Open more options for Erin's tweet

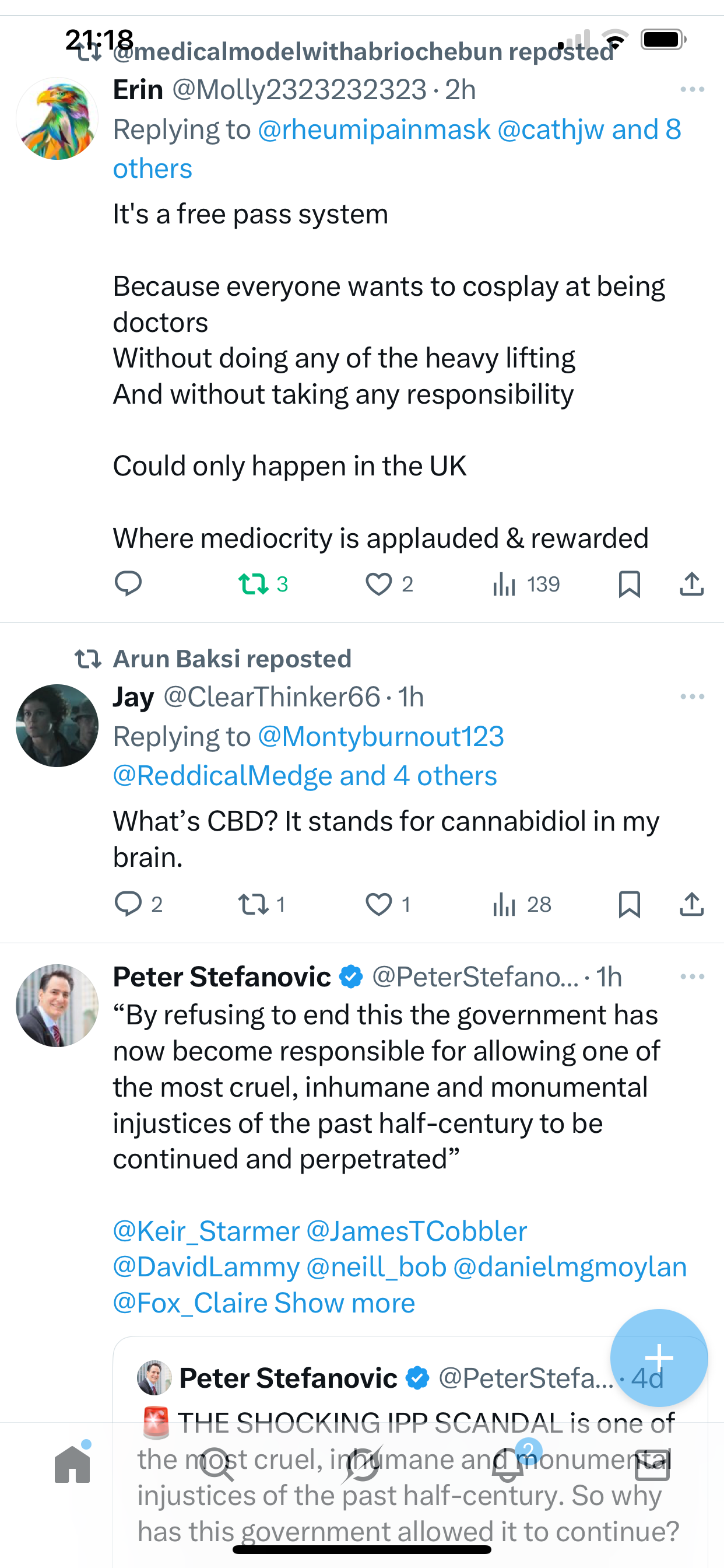click(x=692, y=89)
